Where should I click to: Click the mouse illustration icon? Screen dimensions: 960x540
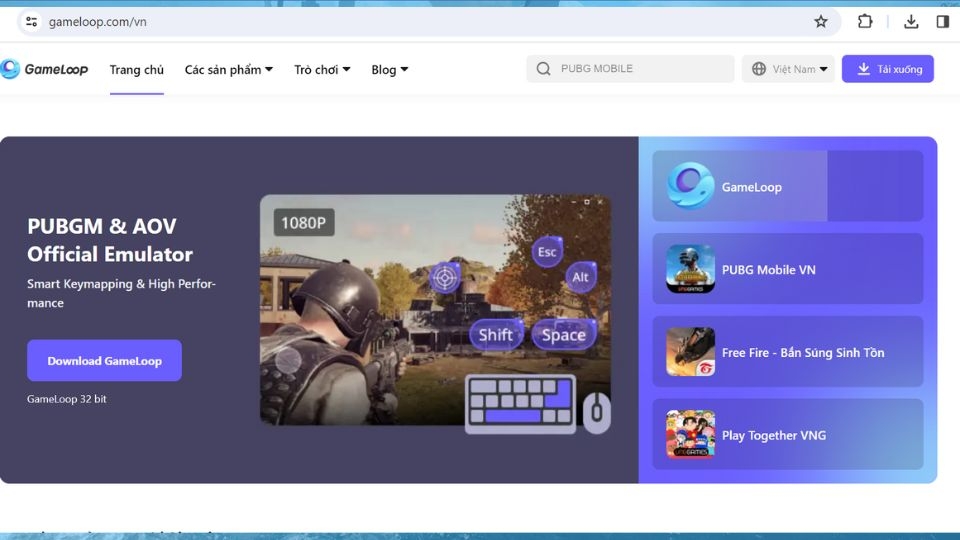click(x=596, y=413)
